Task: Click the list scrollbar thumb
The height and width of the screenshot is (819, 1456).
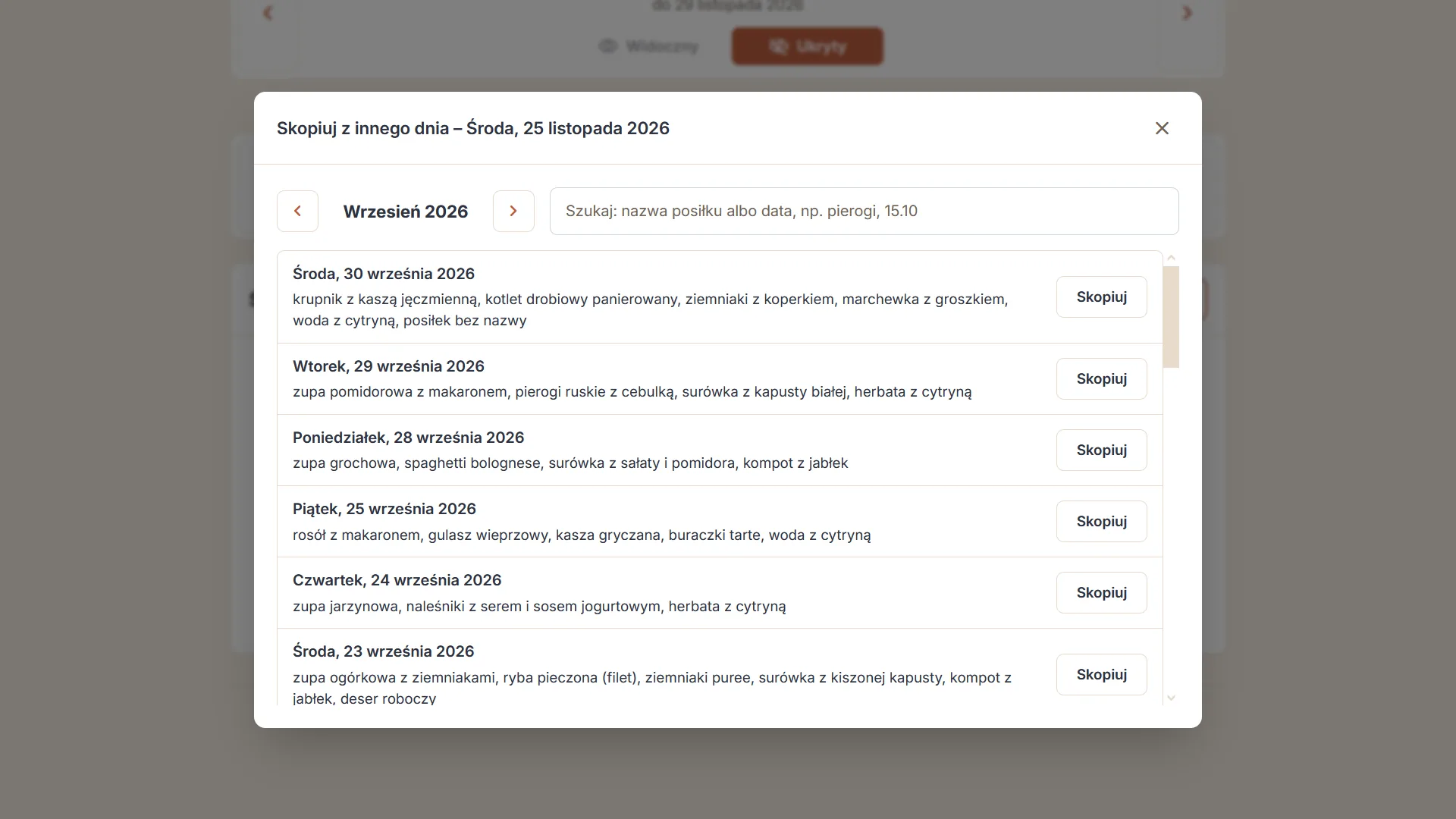Action: [x=1171, y=317]
